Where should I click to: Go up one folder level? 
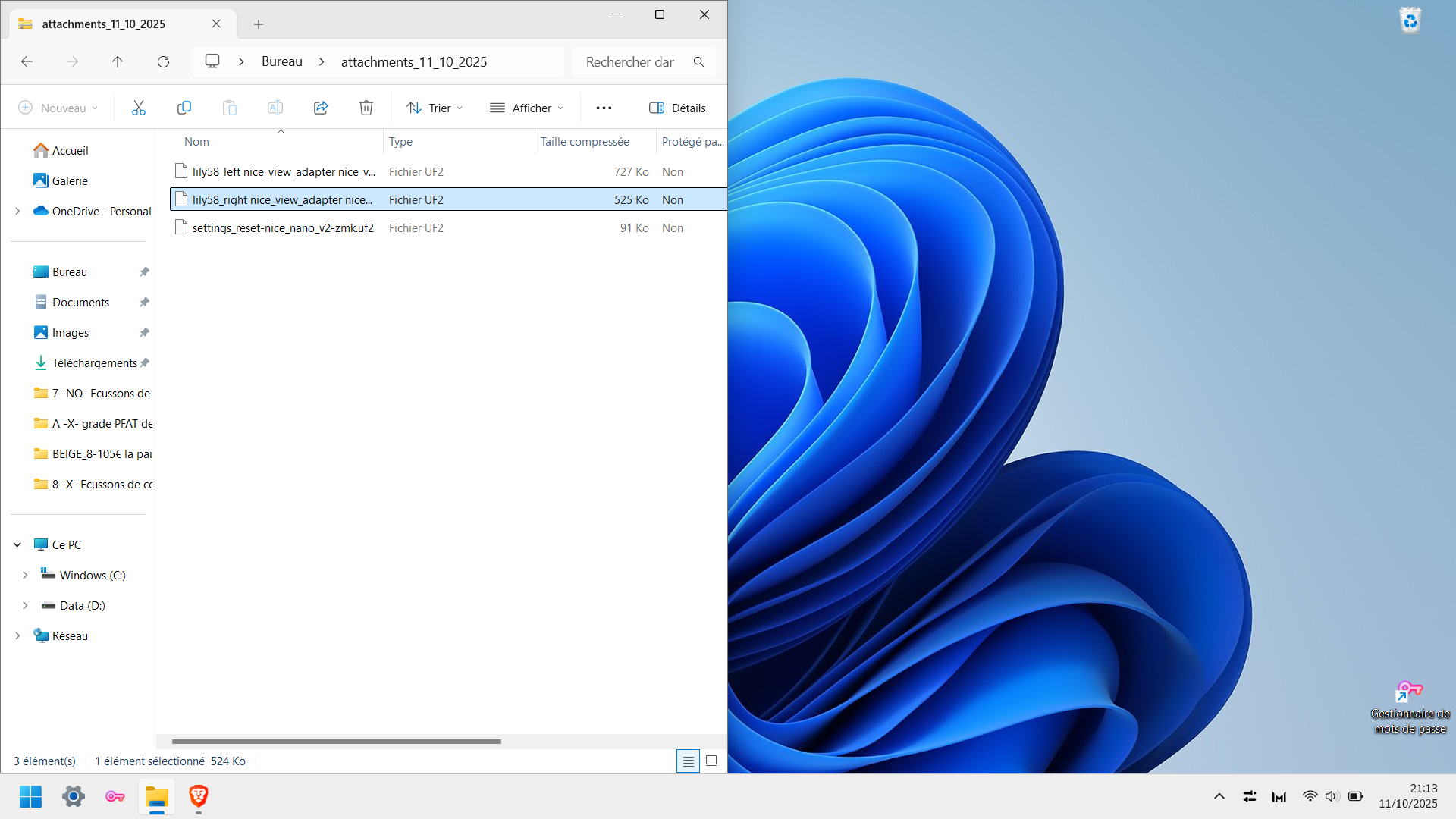tap(118, 61)
